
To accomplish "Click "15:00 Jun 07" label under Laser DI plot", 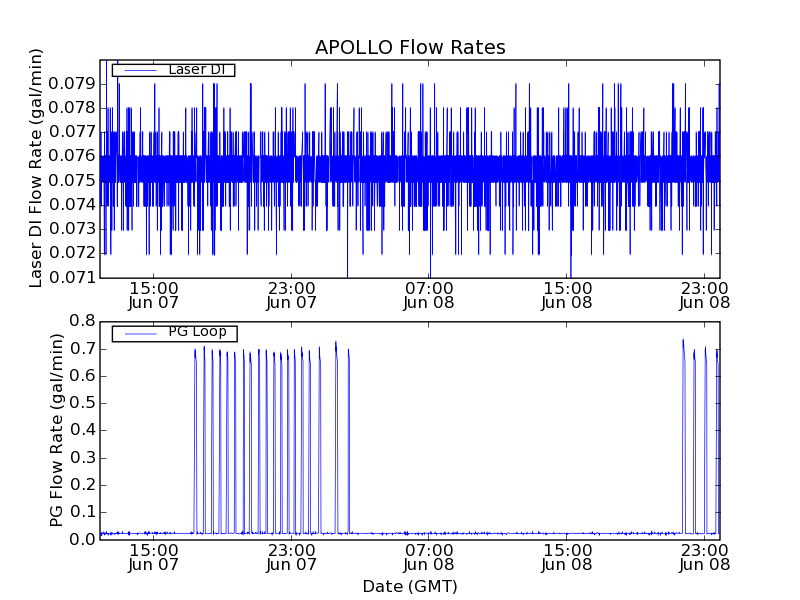I will coord(154,295).
